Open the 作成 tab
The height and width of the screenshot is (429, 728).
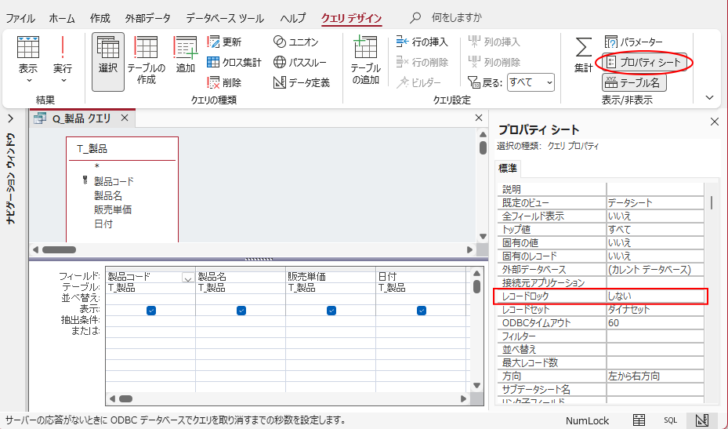[x=100, y=19]
